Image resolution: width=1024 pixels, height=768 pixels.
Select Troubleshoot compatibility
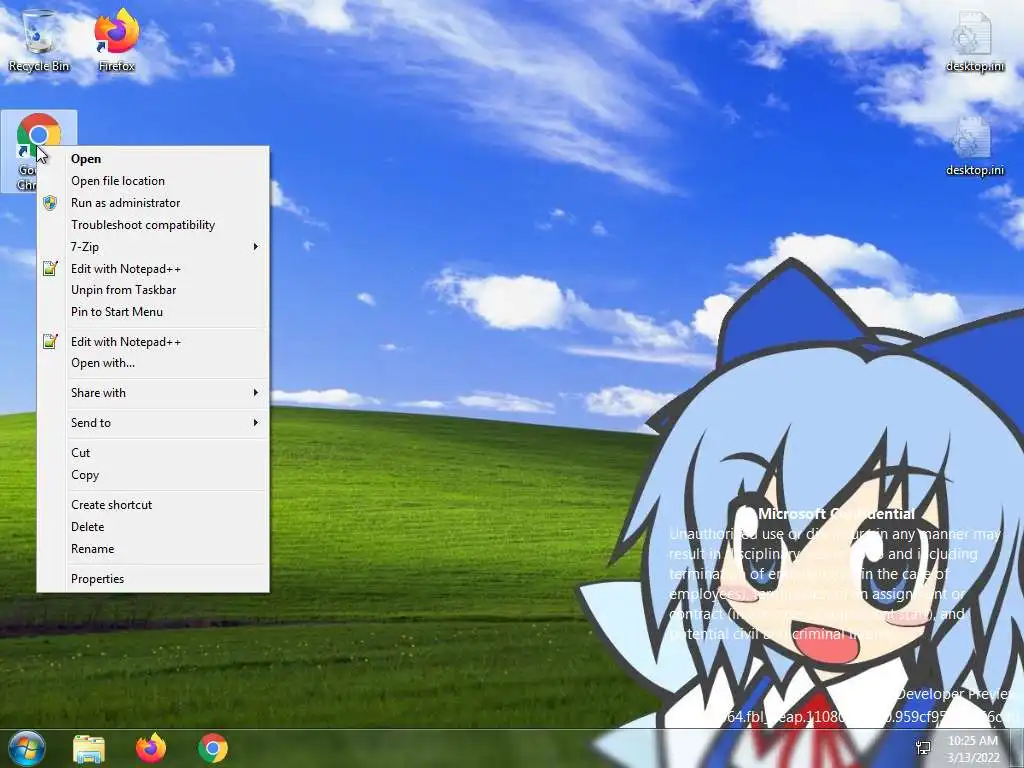(153, 225)
